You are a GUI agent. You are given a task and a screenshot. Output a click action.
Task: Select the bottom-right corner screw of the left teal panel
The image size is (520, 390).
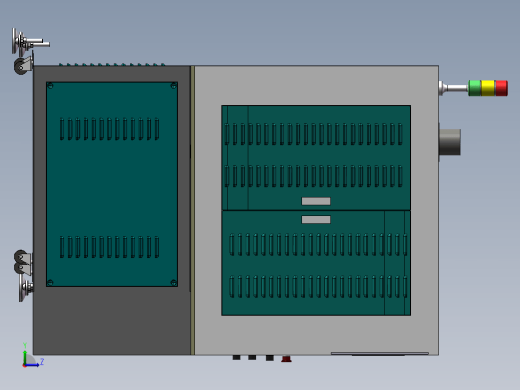pyautogui.click(x=173, y=283)
